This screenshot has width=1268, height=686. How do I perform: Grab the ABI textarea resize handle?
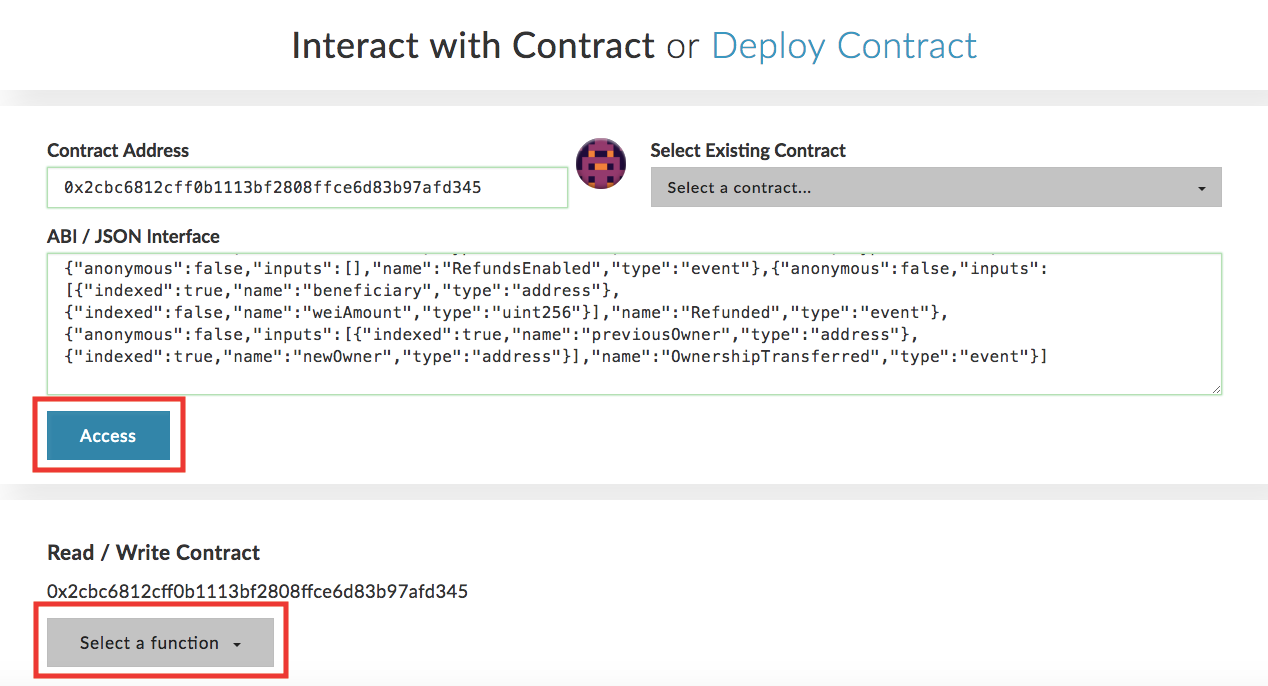click(1216, 389)
